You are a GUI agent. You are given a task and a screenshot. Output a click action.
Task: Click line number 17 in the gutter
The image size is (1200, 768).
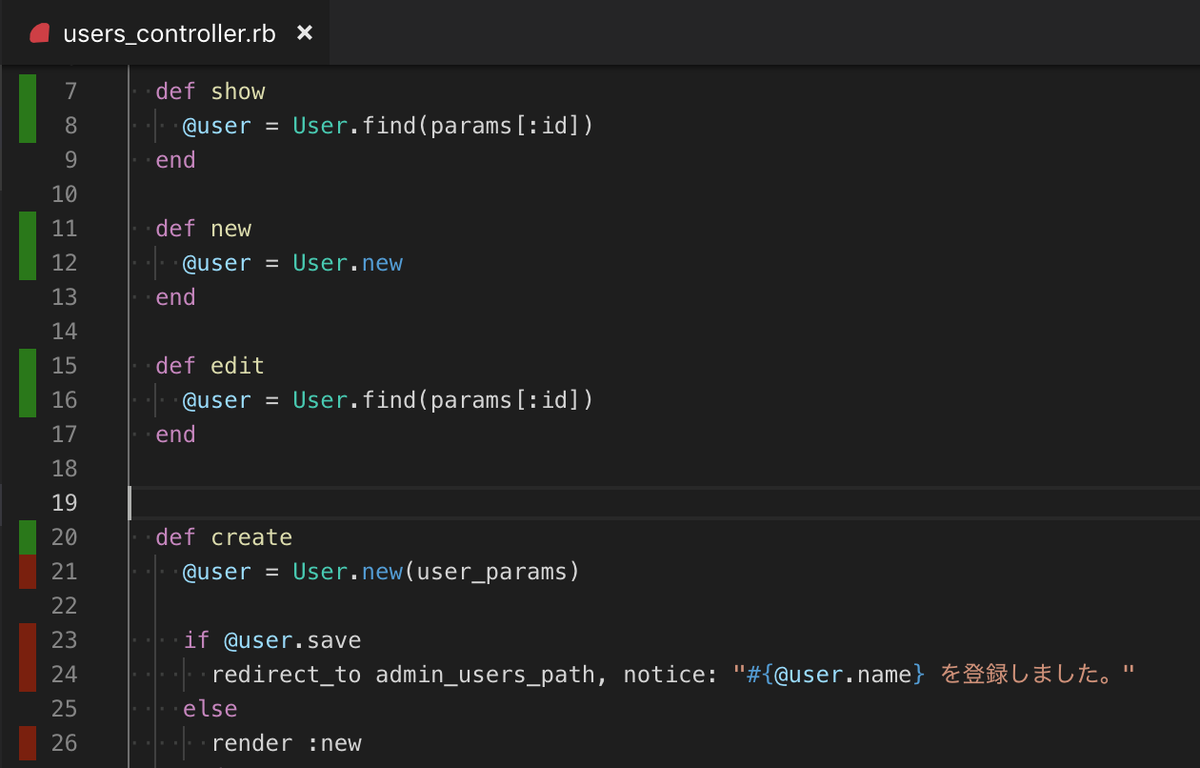click(x=64, y=434)
